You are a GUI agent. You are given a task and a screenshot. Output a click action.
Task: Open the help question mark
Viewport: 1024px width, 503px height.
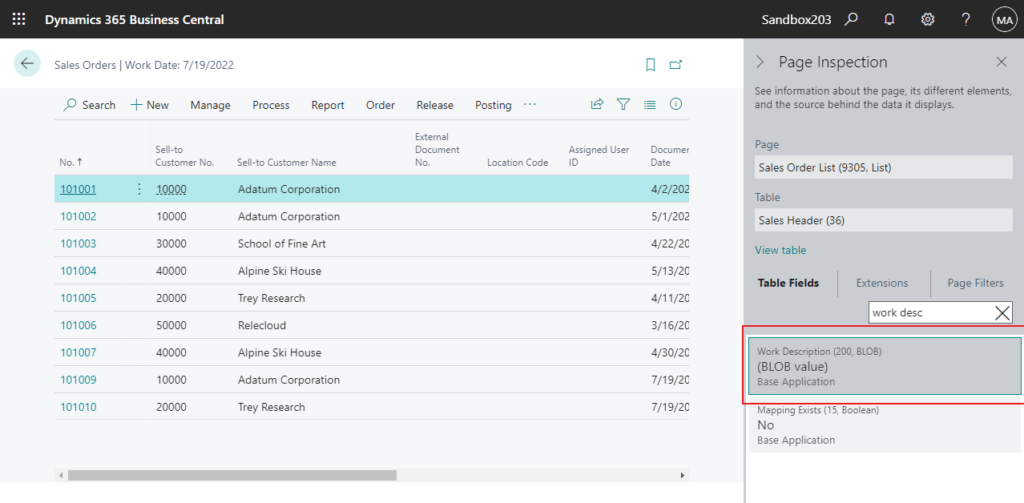966,20
